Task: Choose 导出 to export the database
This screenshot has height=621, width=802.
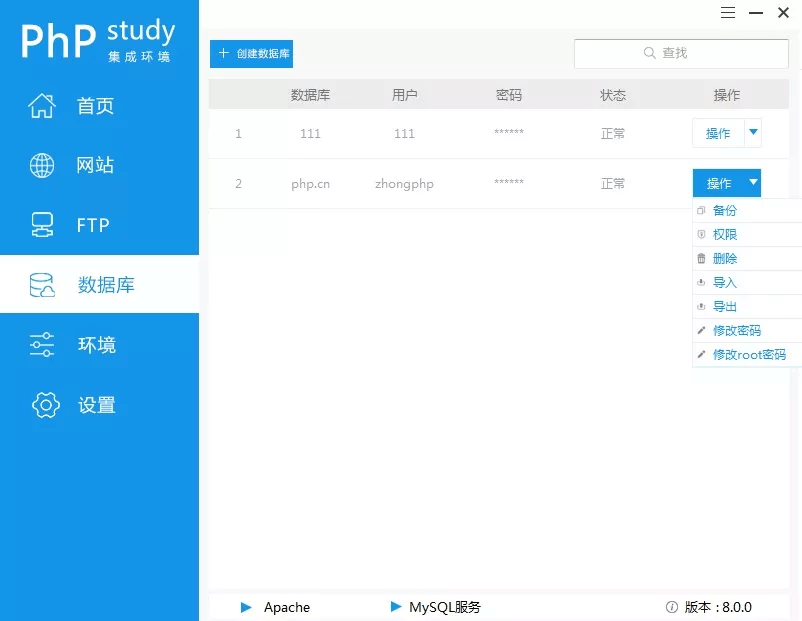Action: [x=726, y=306]
